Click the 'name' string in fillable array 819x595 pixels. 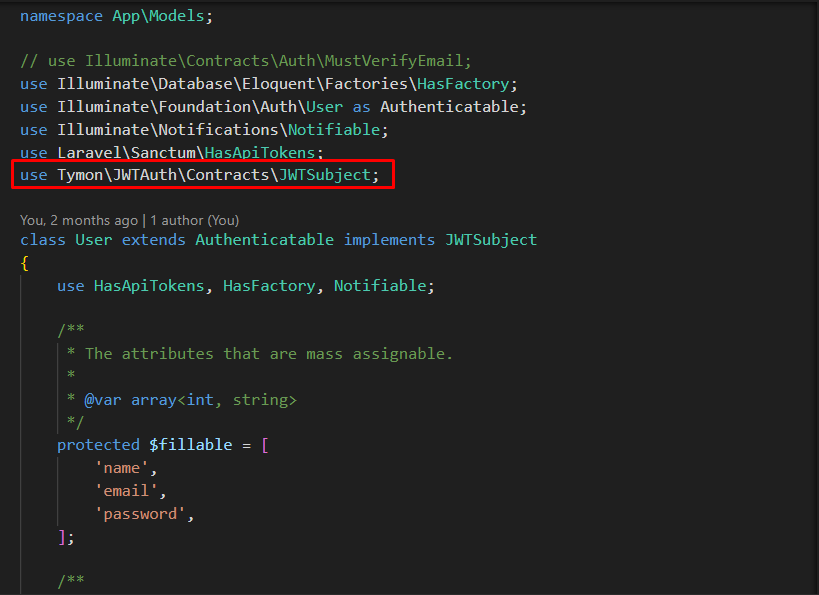tap(121, 468)
